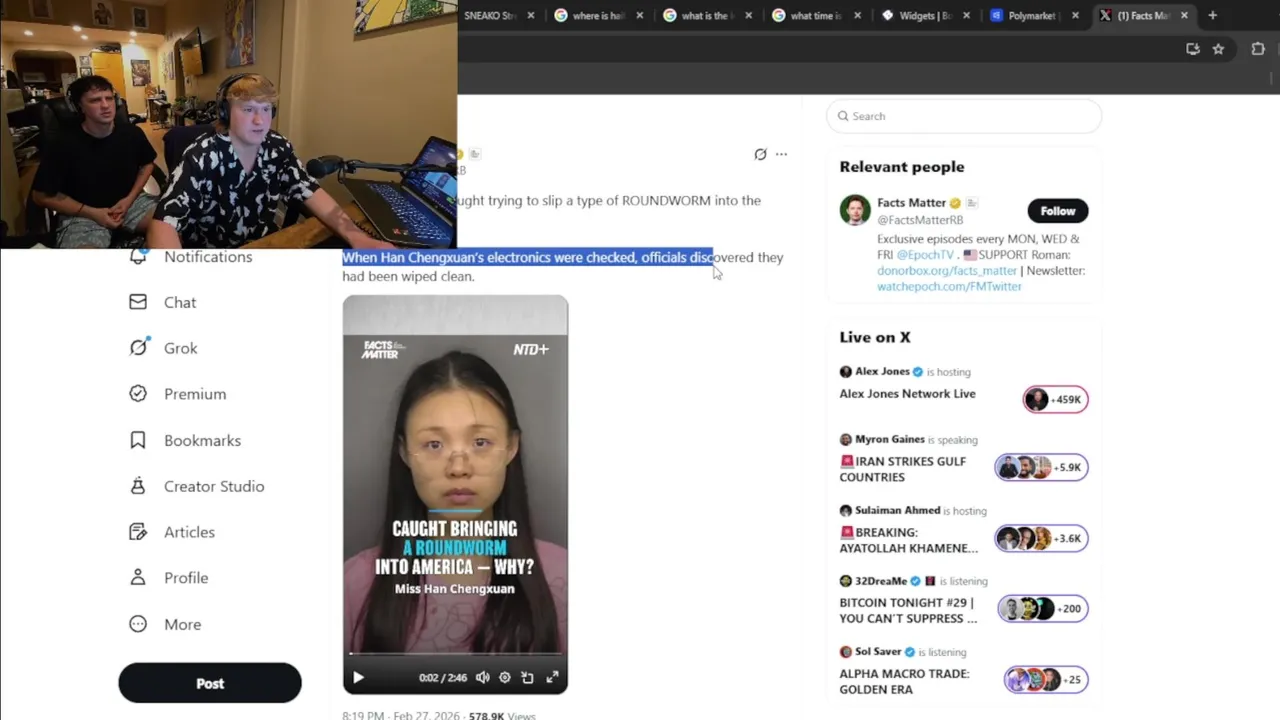
Task: Click the highlighted Han Chengxuan sentence
Action: point(527,257)
